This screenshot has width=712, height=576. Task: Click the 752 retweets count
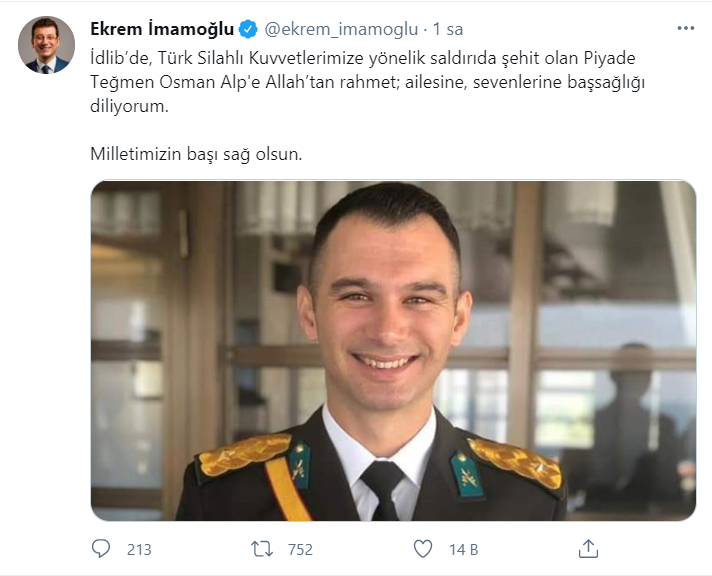pos(300,550)
